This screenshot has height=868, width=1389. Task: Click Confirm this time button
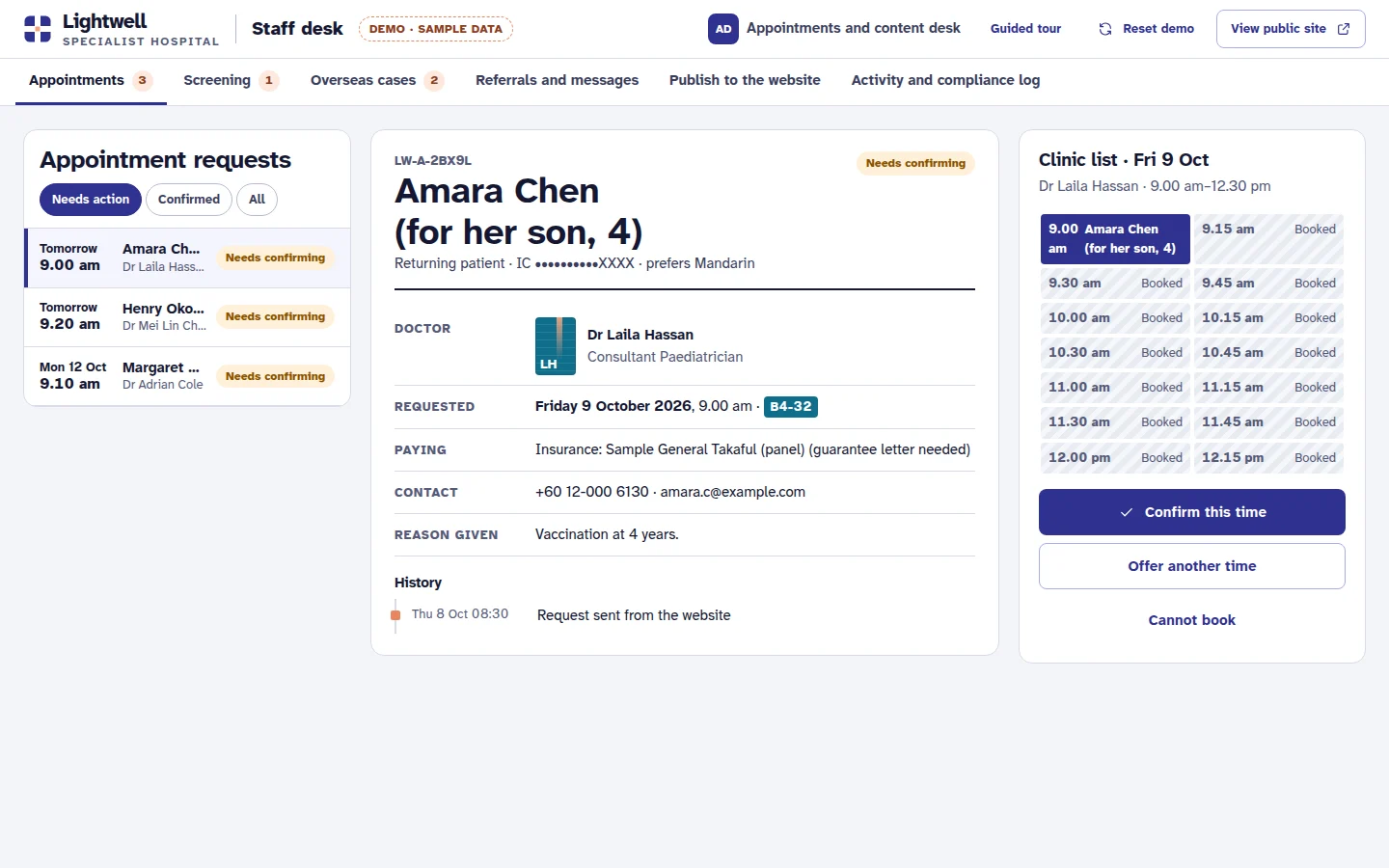click(1192, 512)
